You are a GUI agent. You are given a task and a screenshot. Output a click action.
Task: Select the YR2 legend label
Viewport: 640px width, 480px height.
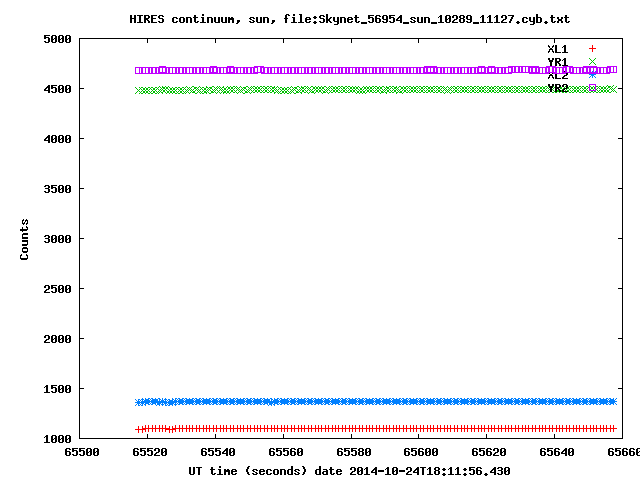pos(558,88)
